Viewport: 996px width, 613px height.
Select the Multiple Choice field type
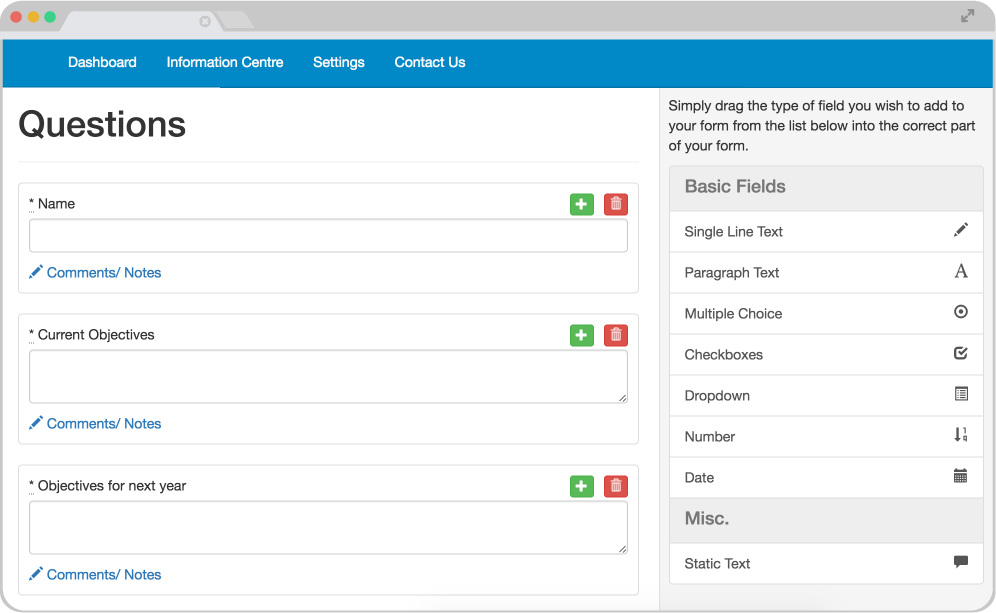click(x=826, y=314)
